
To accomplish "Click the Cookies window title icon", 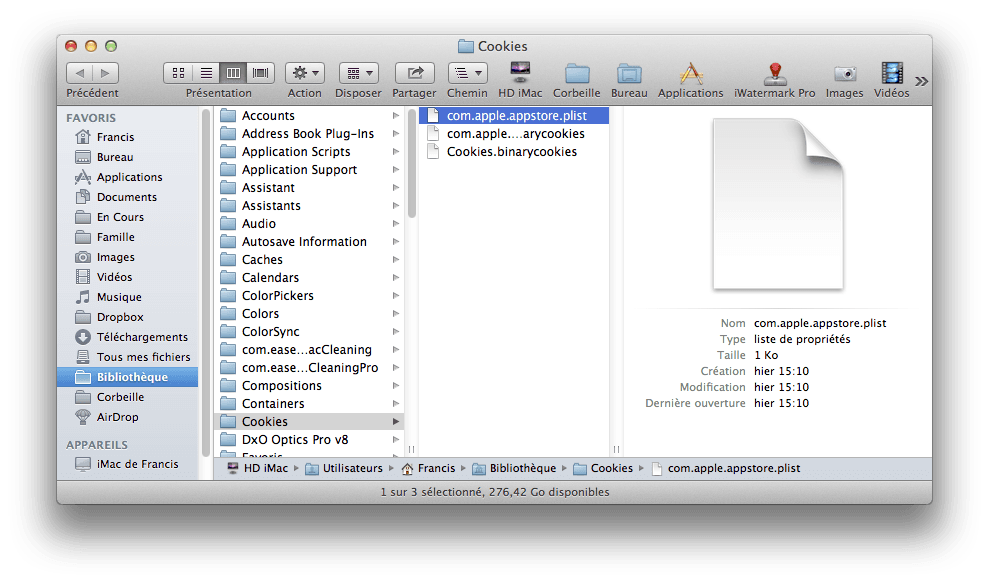I will [x=465, y=46].
